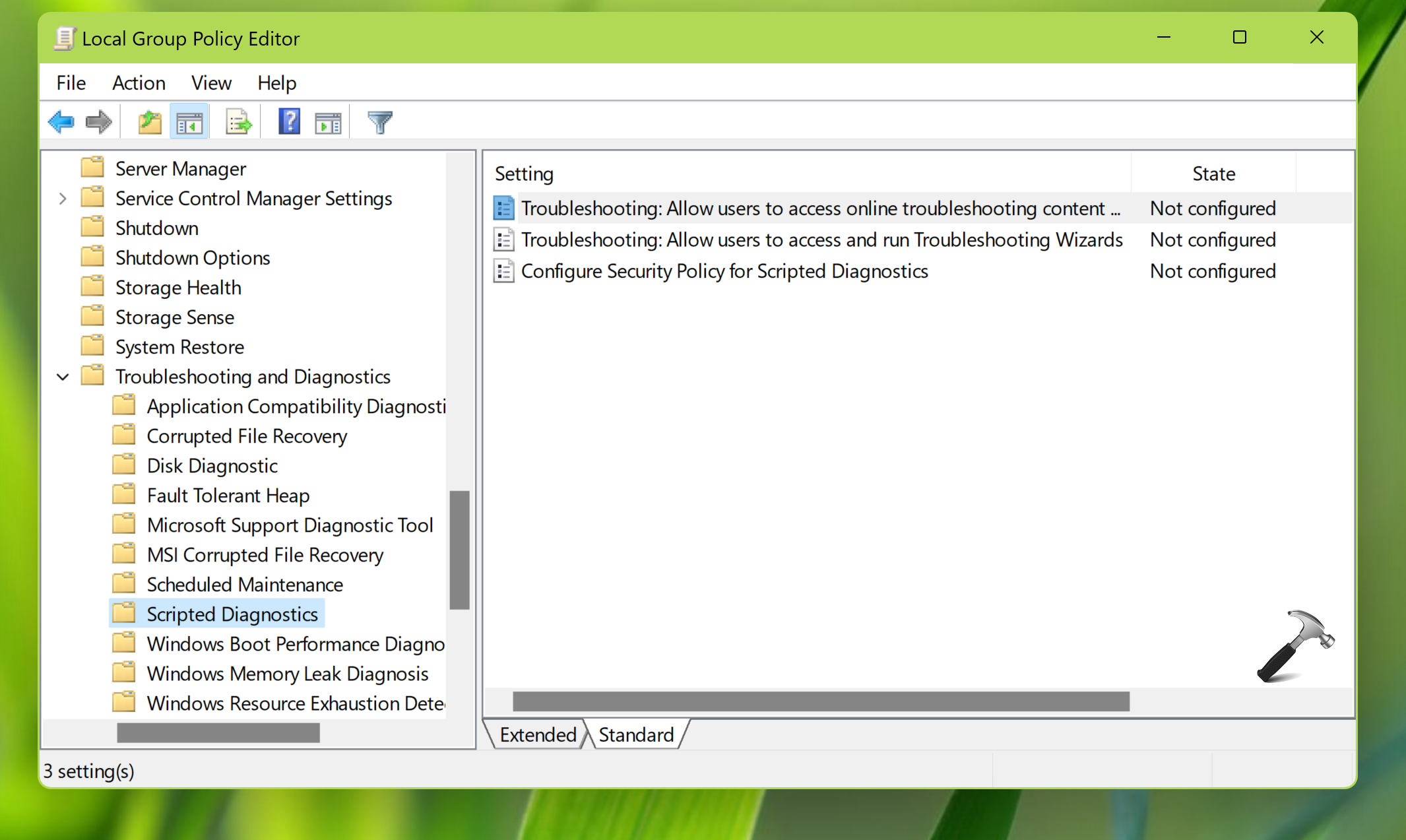Click the Export List toolbar icon
The height and width of the screenshot is (840, 1406).
coord(238,122)
